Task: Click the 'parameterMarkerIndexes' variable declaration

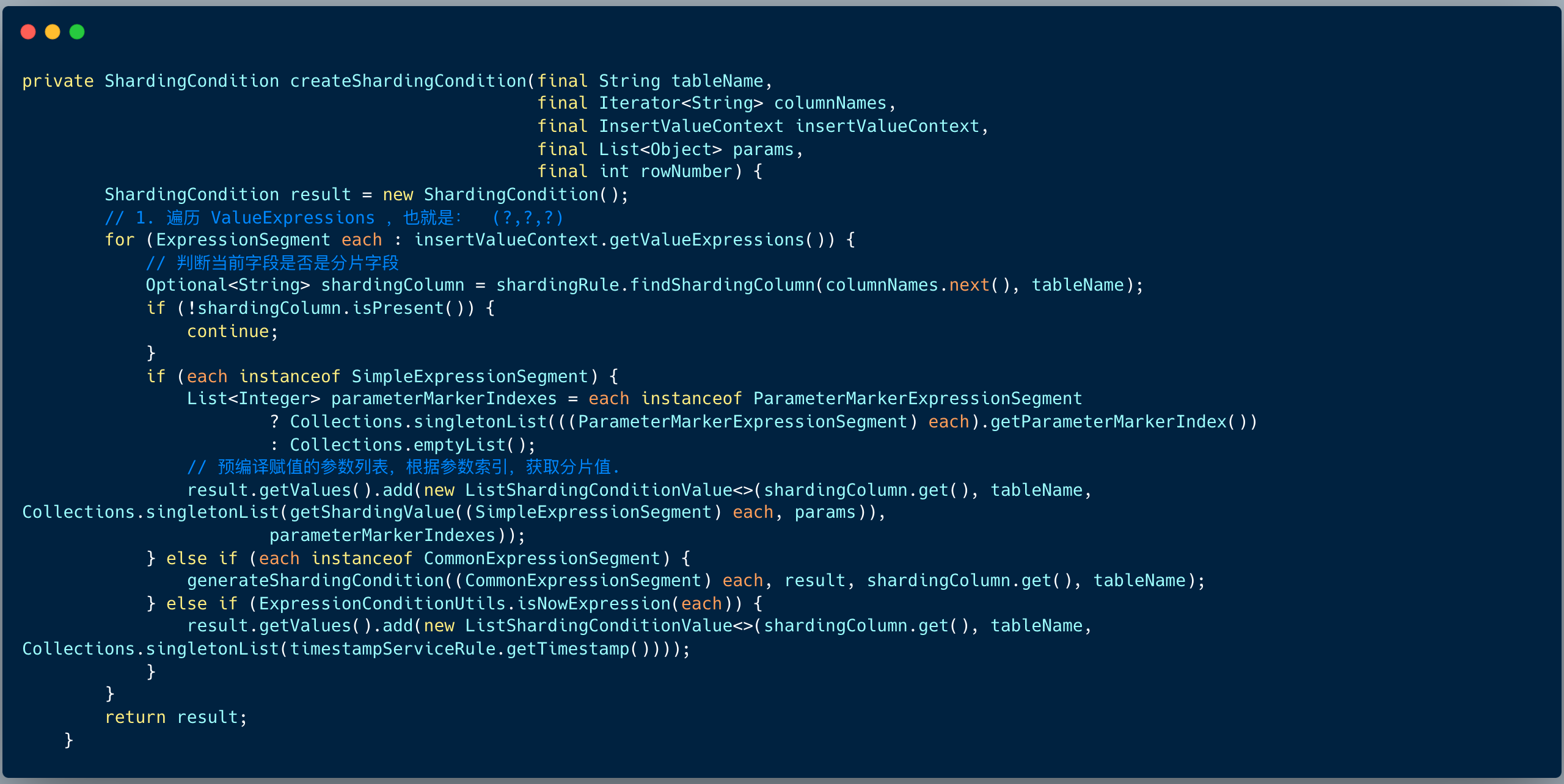Action: point(444,399)
